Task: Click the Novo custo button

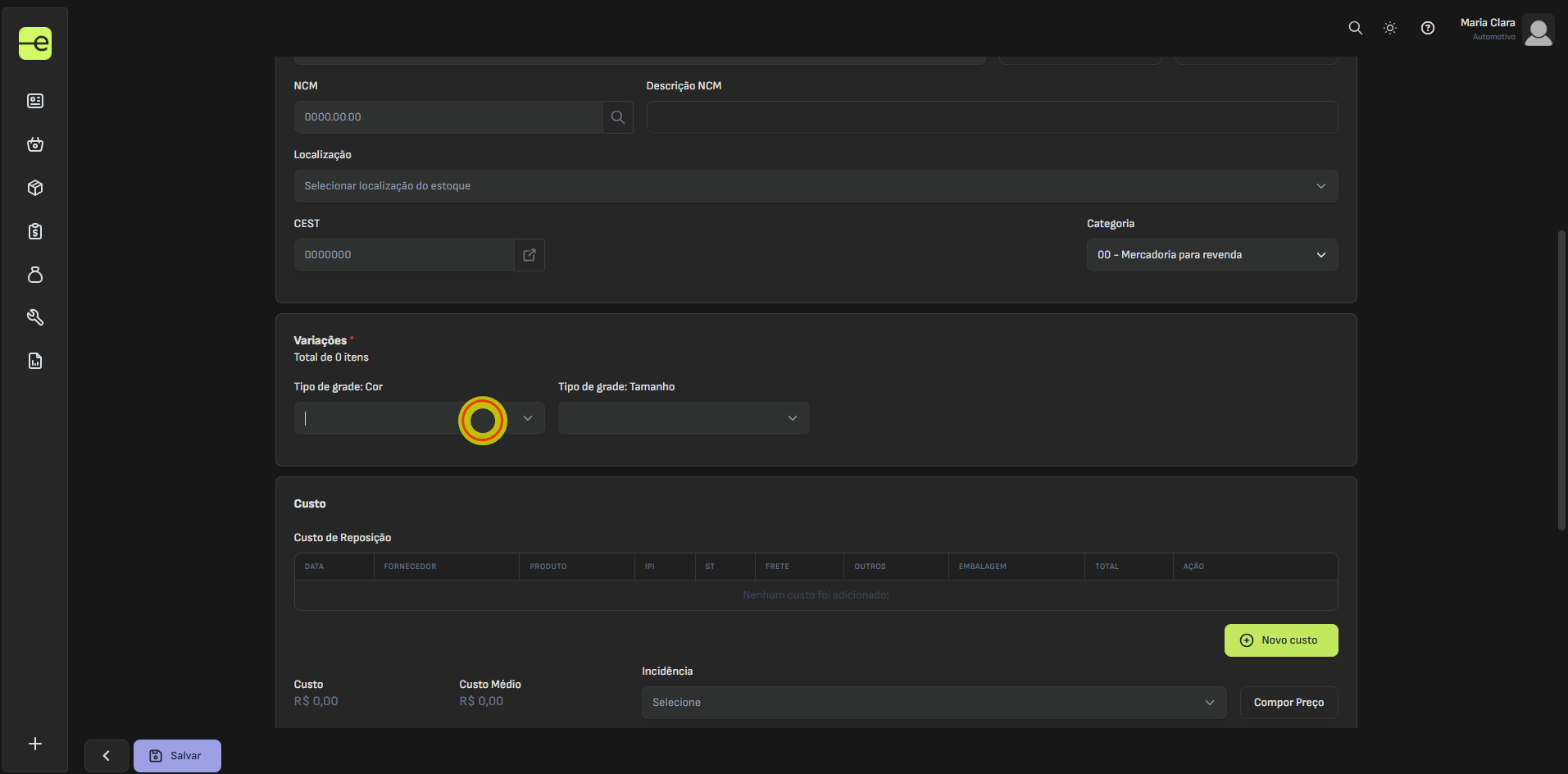Action: (x=1280, y=640)
